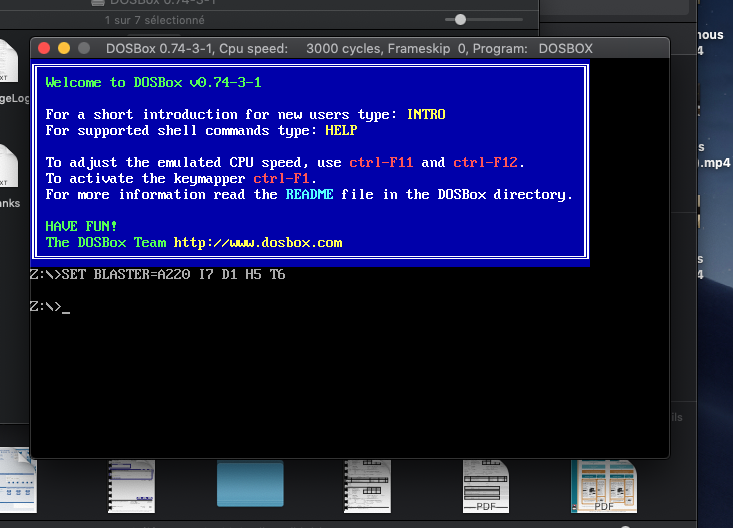Minimize DOSBox with the yellow button
Image resolution: width=733 pixels, height=528 pixels.
[64, 48]
